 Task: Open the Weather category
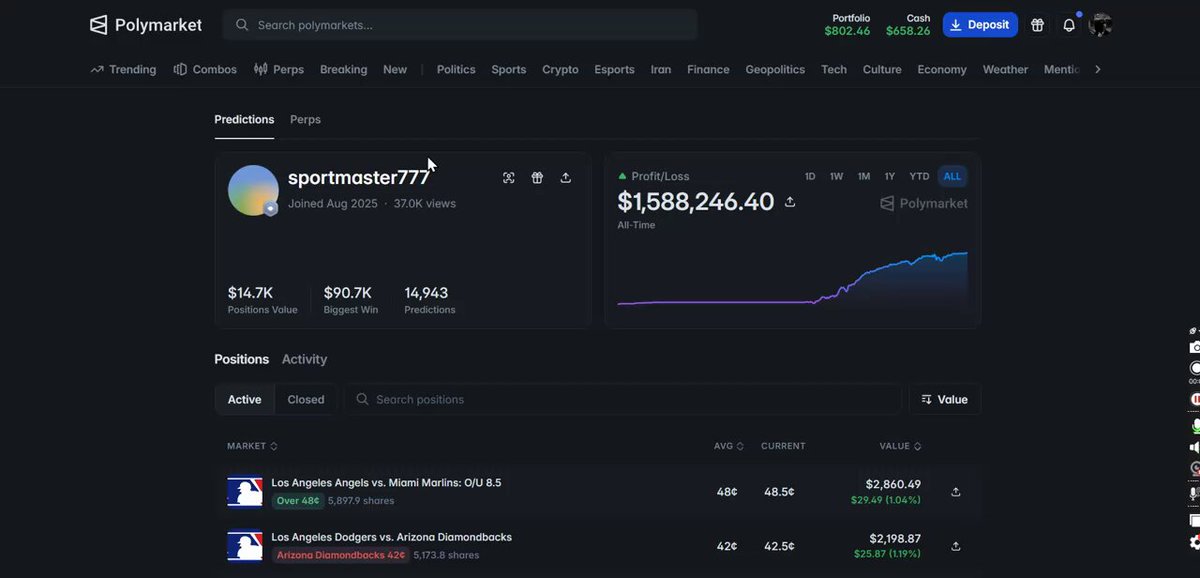(x=1005, y=70)
